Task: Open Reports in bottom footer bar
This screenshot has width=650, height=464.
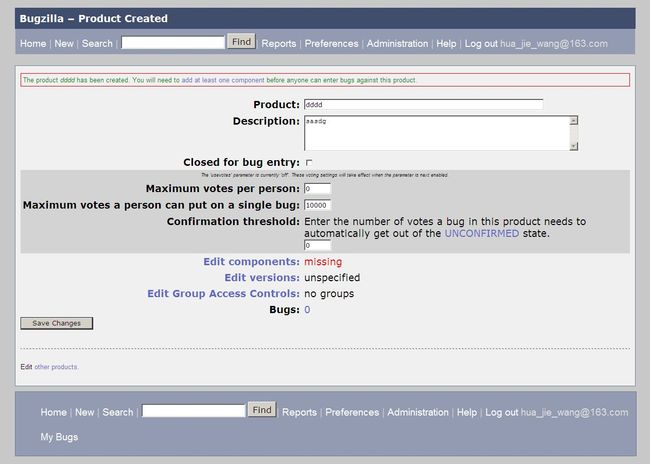Action: 299,412
